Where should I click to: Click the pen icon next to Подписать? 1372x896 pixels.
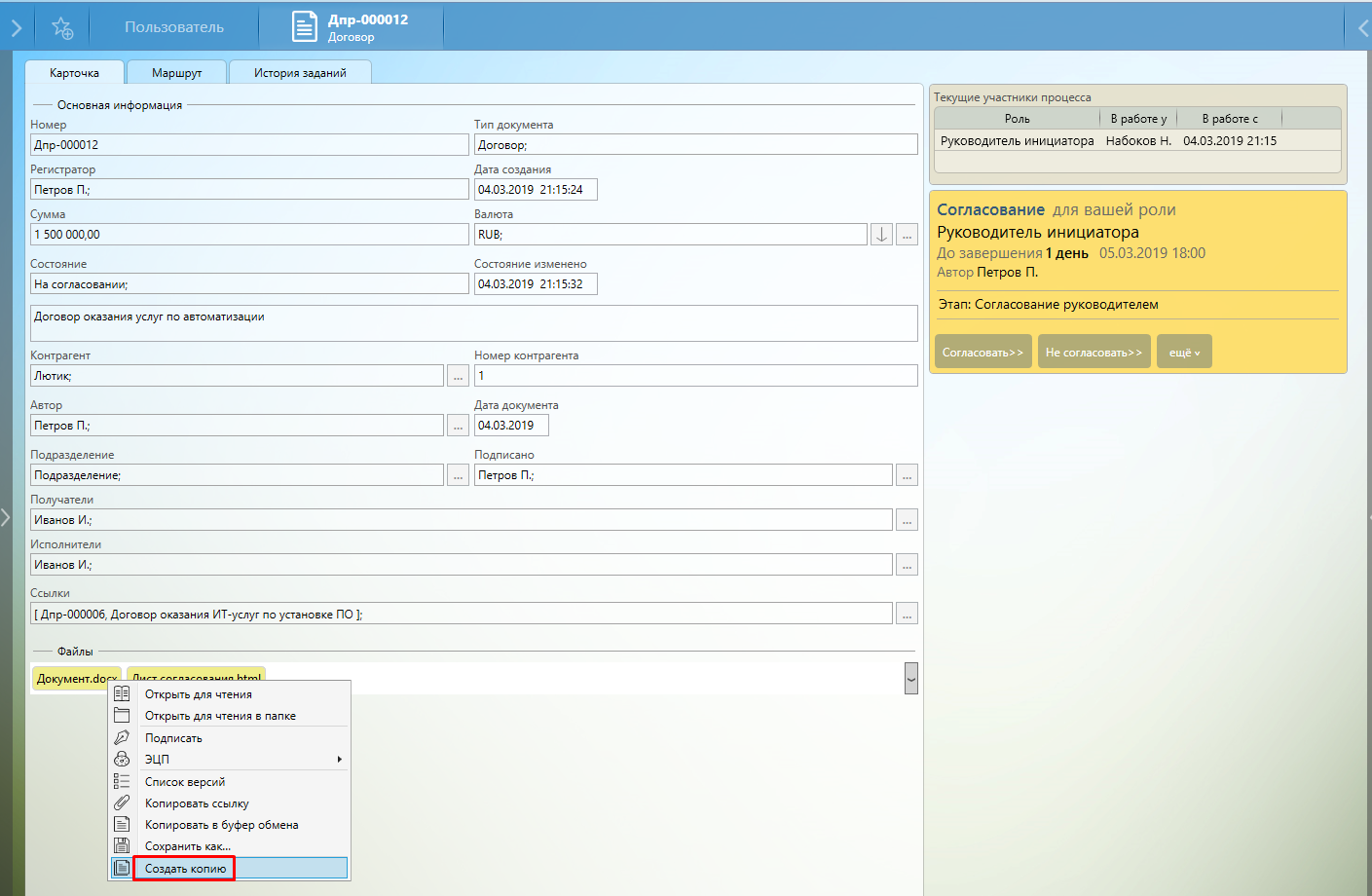click(122, 737)
